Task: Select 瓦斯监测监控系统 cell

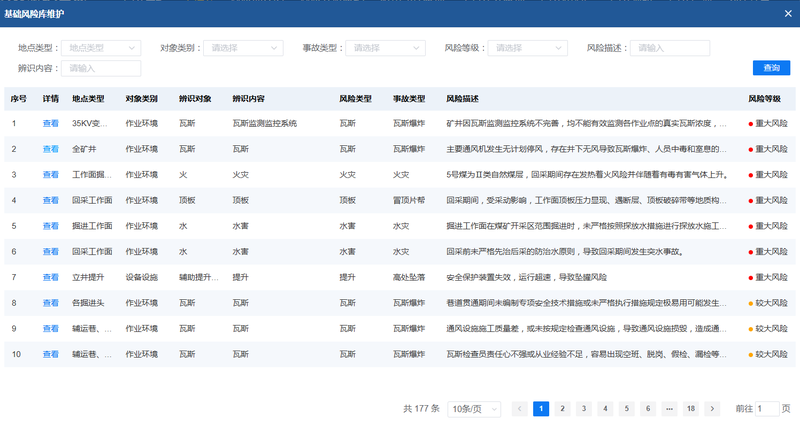Action: tap(264, 123)
